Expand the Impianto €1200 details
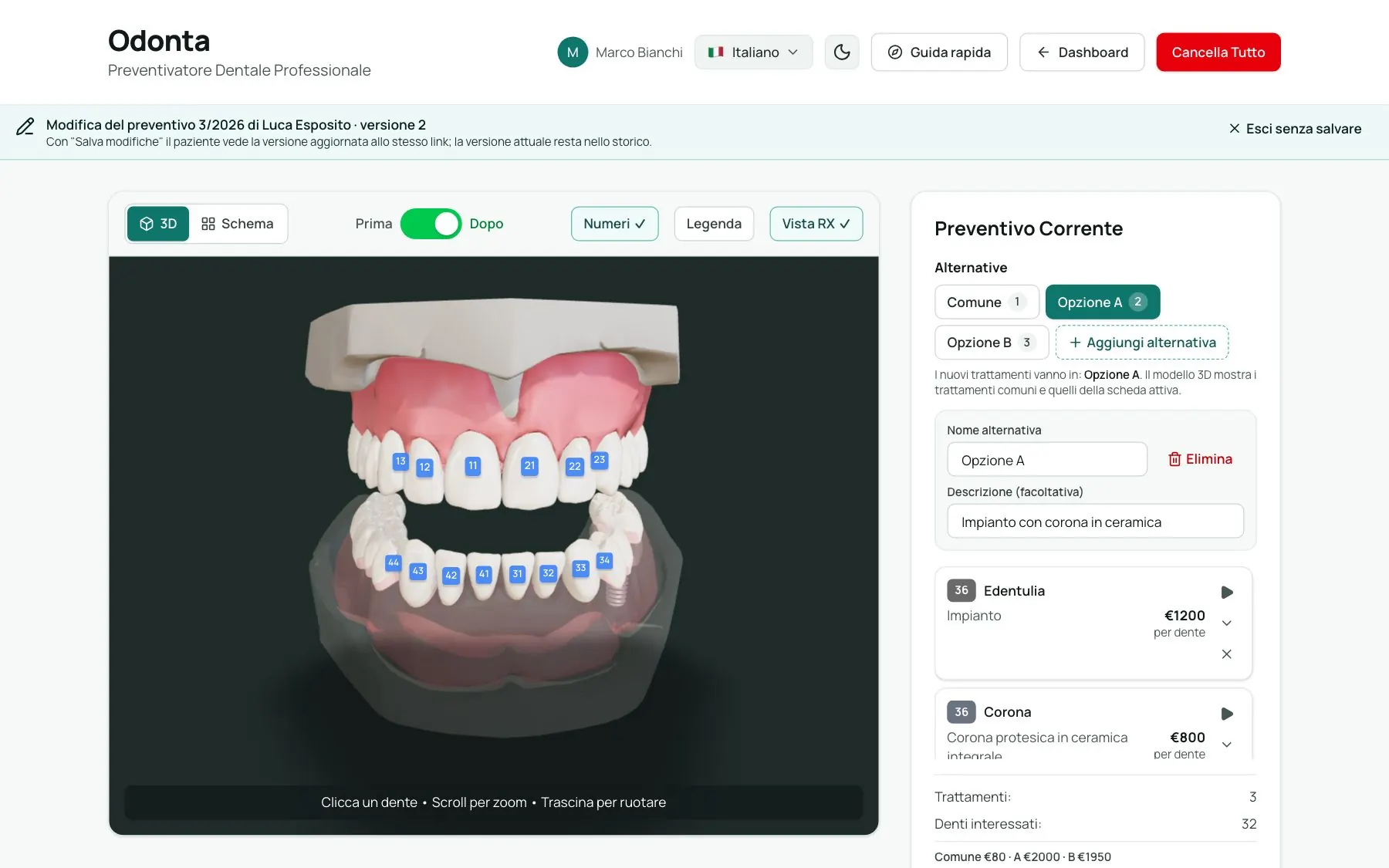This screenshot has width=1389, height=868. tap(1227, 623)
